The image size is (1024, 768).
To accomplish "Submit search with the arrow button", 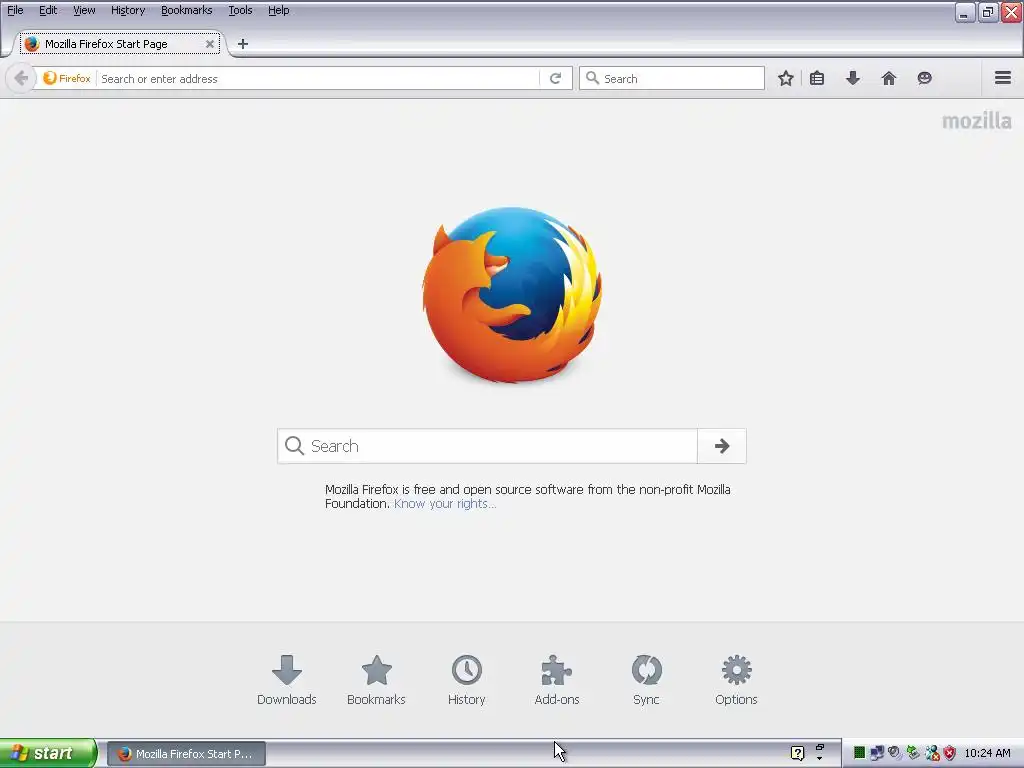I will pos(722,446).
